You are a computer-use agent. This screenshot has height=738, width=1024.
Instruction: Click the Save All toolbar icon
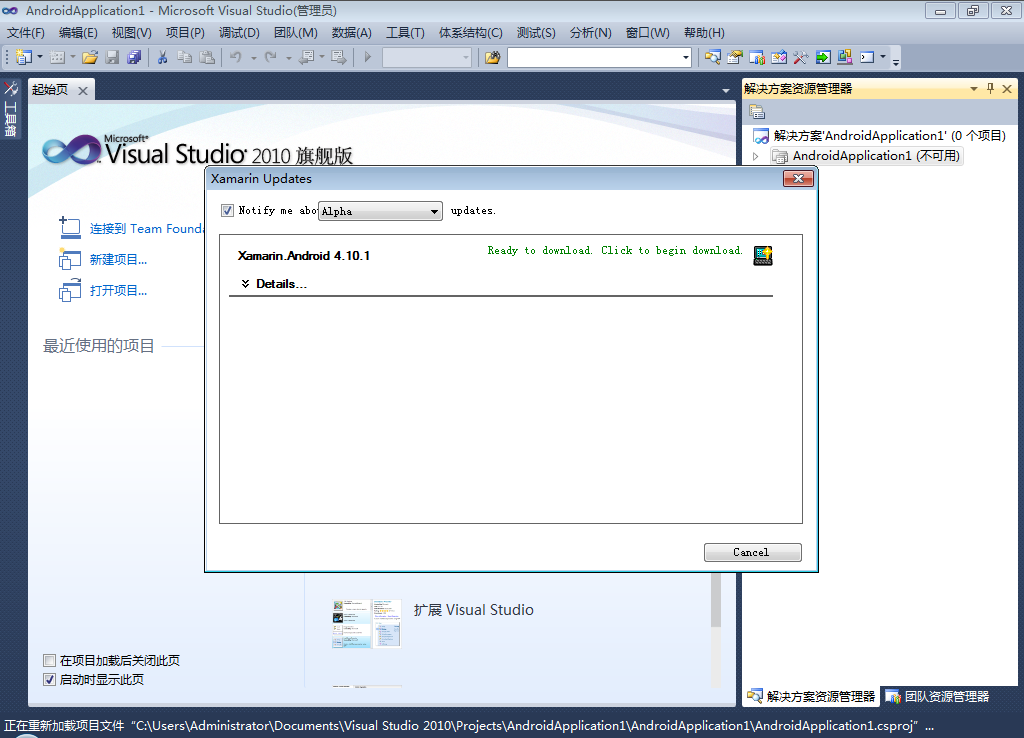[x=134, y=57]
